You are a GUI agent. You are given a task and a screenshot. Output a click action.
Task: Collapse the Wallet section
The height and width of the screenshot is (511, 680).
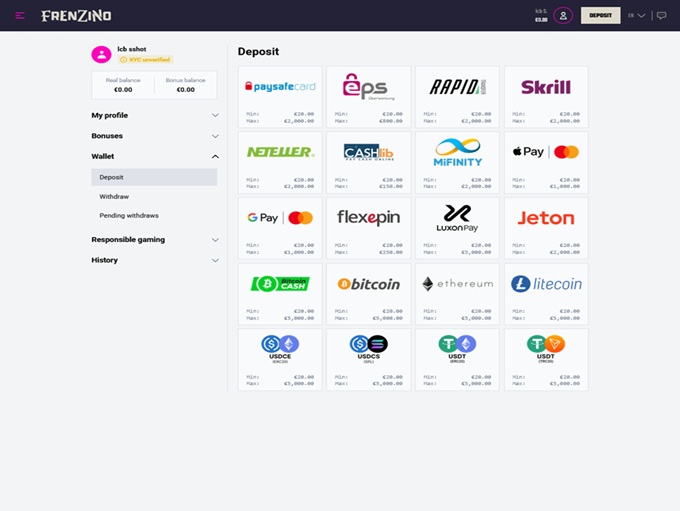pyautogui.click(x=154, y=156)
